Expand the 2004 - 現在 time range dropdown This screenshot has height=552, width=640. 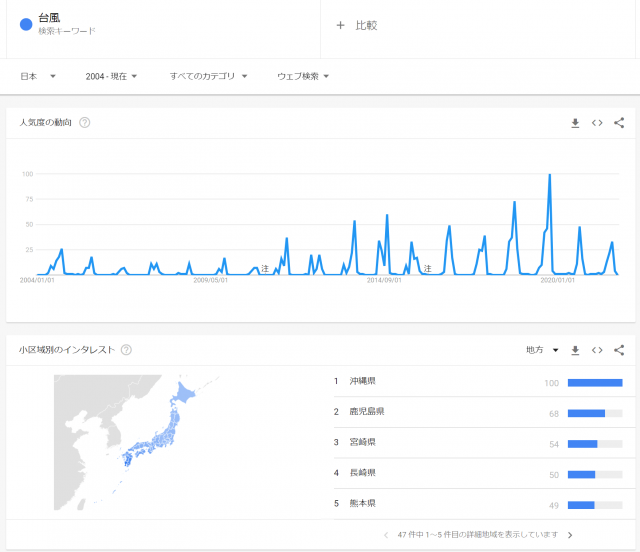pos(111,76)
